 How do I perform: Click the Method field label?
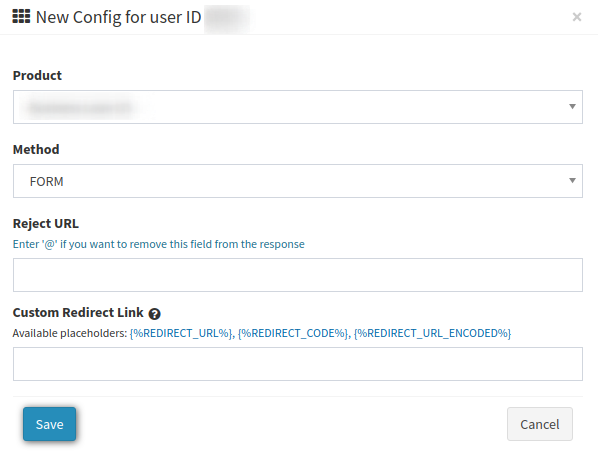(36, 150)
